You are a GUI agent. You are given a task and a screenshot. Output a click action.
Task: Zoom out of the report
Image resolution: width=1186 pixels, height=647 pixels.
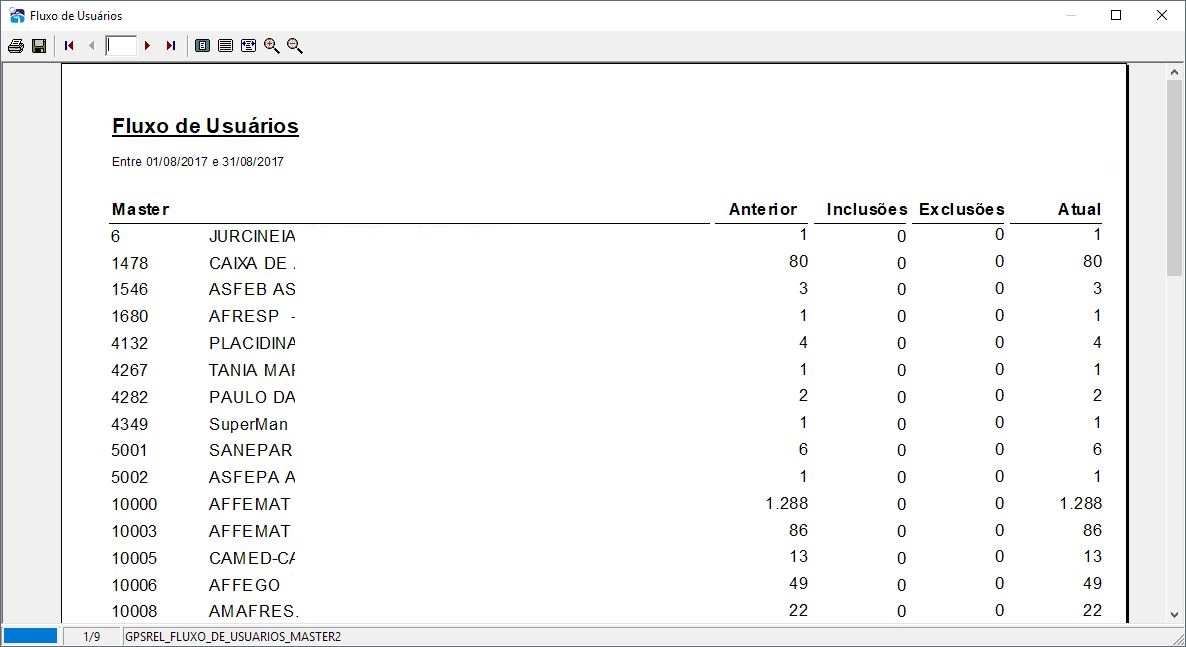(295, 46)
